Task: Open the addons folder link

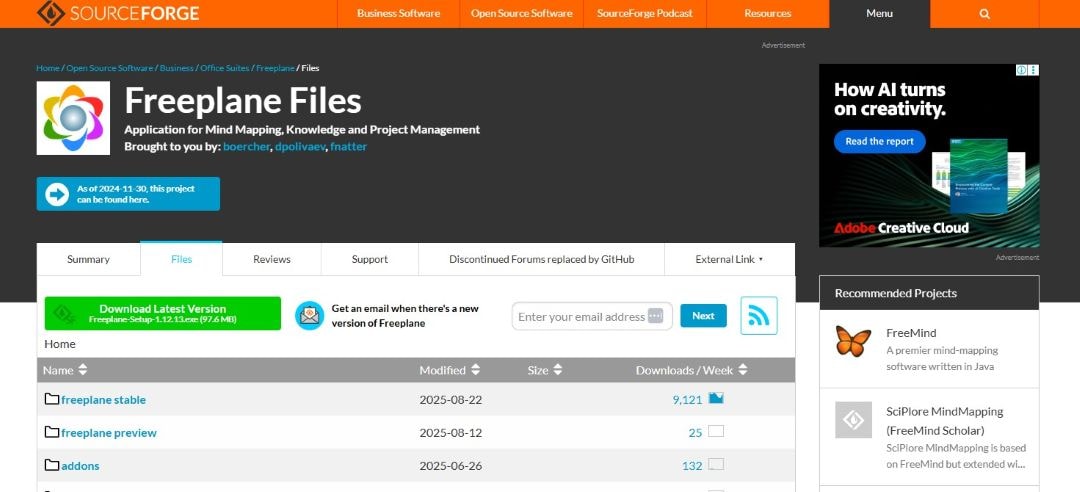Action: [x=80, y=466]
